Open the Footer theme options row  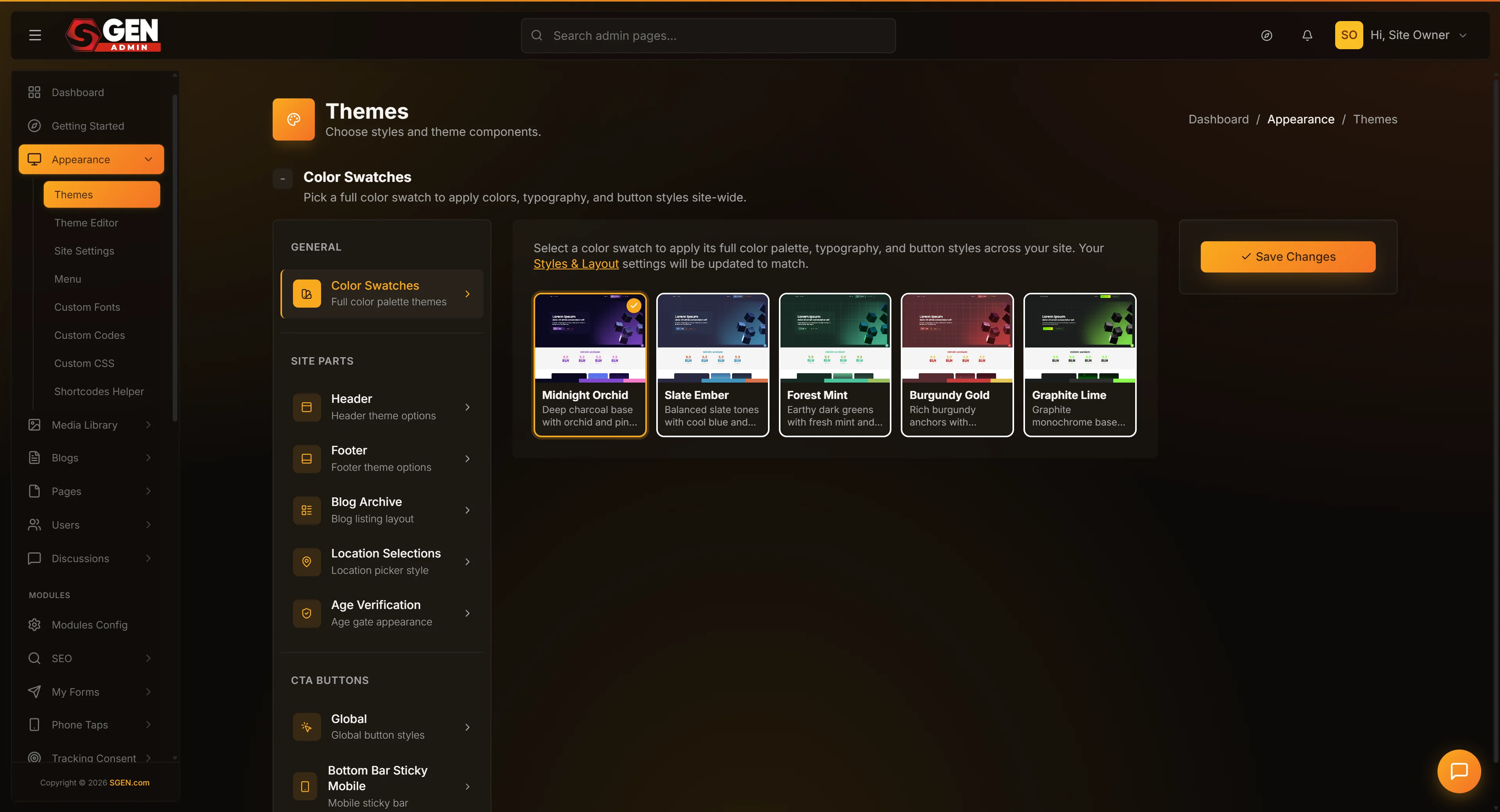coord(382,459)
